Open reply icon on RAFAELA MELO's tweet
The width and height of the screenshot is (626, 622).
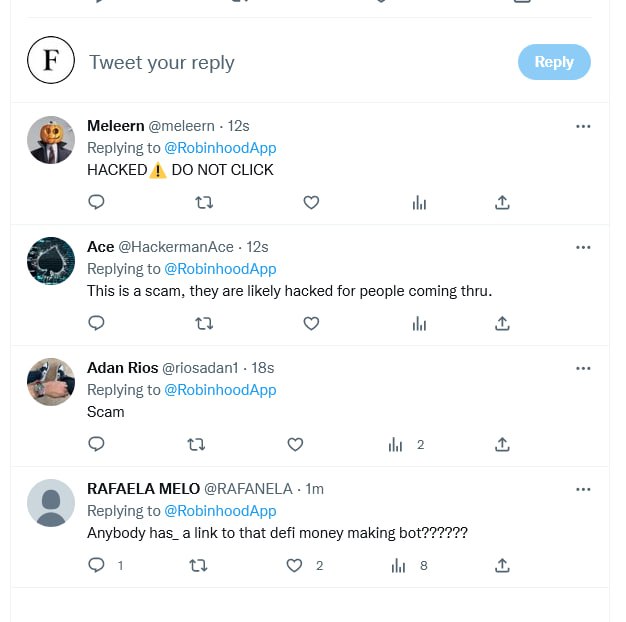[97, 565]
